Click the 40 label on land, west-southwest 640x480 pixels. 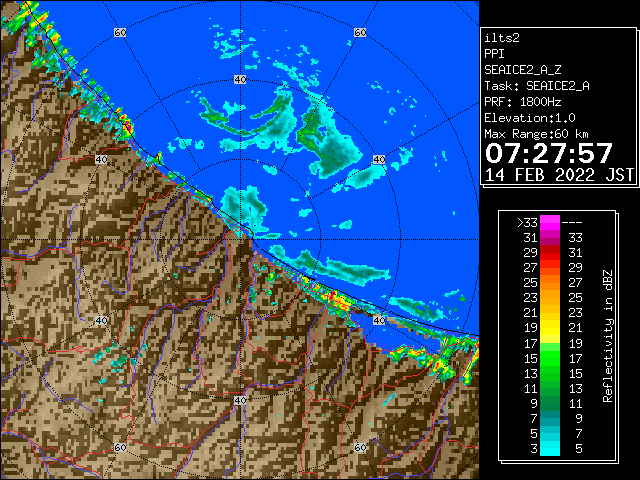point(101,320)
